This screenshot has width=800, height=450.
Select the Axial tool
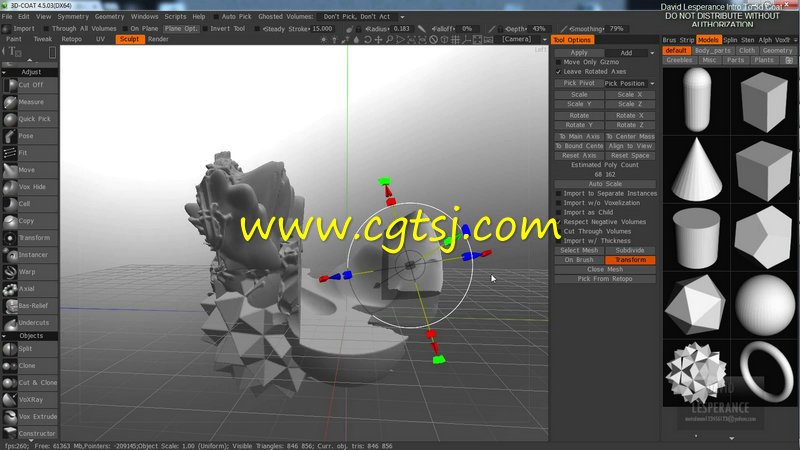30,289
